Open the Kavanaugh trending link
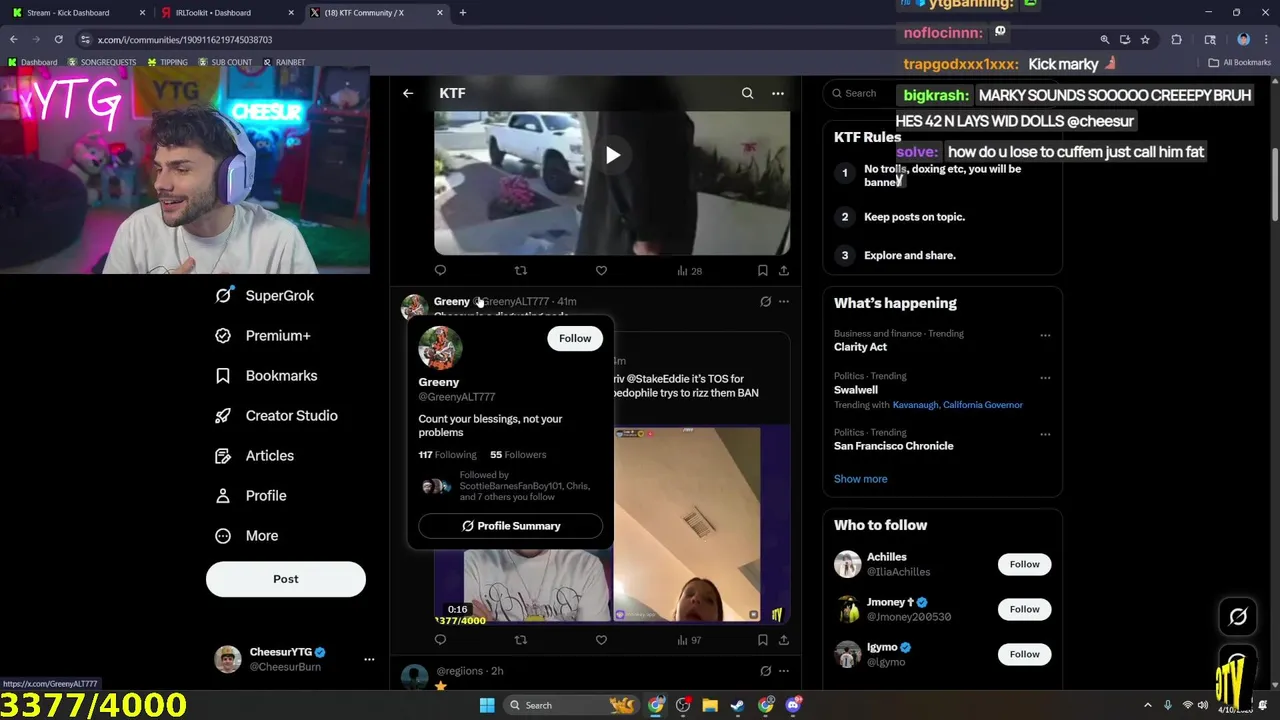1280x720 pixels. pos(915,405)
